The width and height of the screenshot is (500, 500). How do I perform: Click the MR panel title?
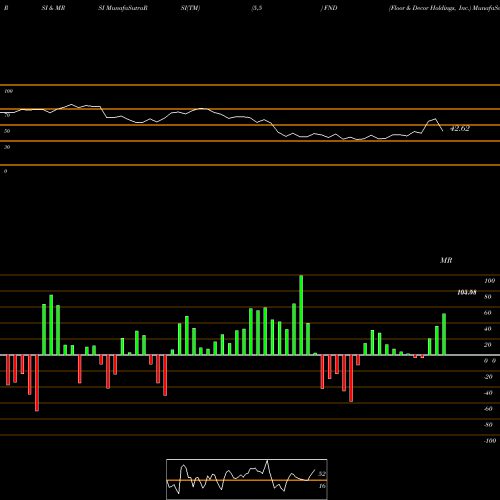[x=446, y=260]
